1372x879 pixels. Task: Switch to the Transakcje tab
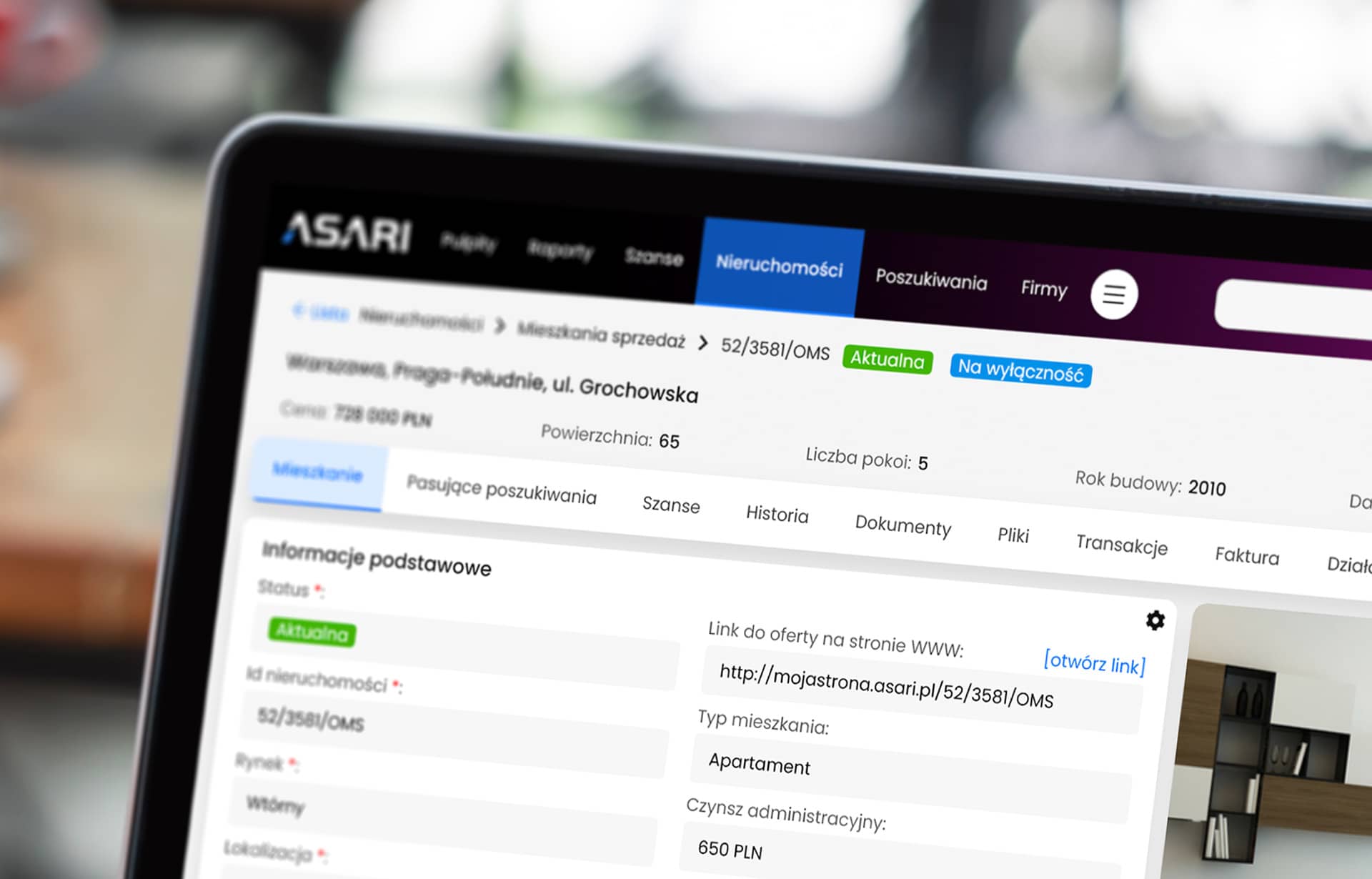(x=1122, y=545)
